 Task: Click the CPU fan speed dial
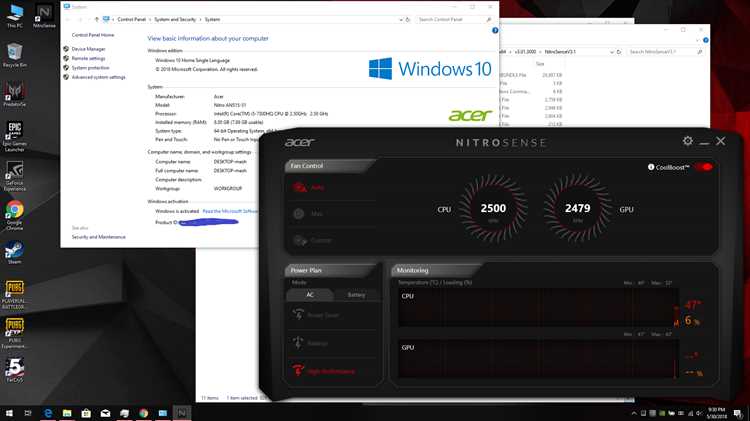click(x=493, y=208)
